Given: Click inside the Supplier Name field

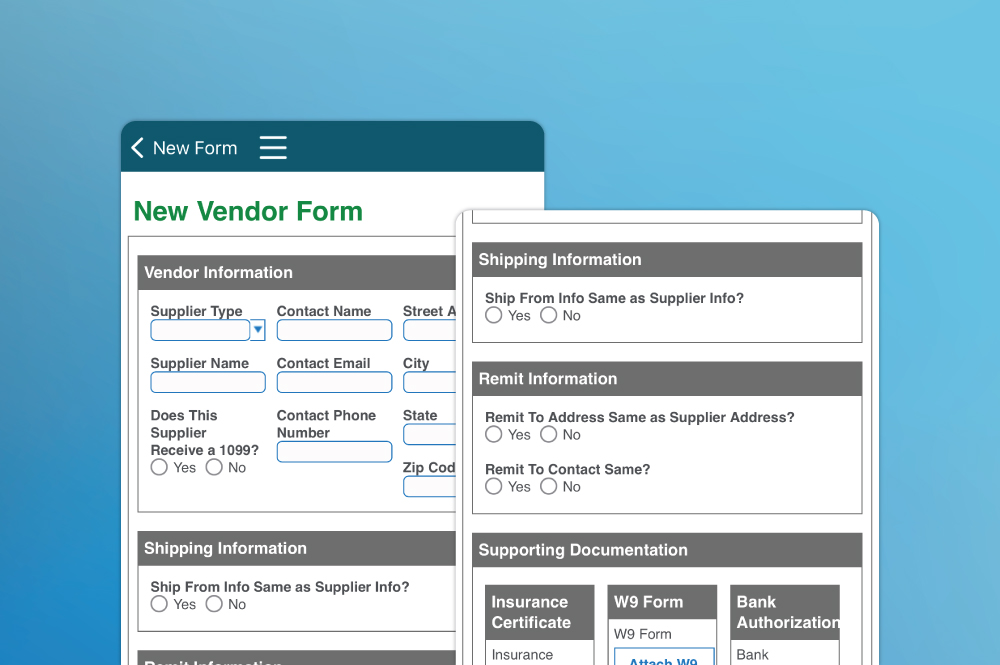Looking at the screenshot, I should coord(207,382).
